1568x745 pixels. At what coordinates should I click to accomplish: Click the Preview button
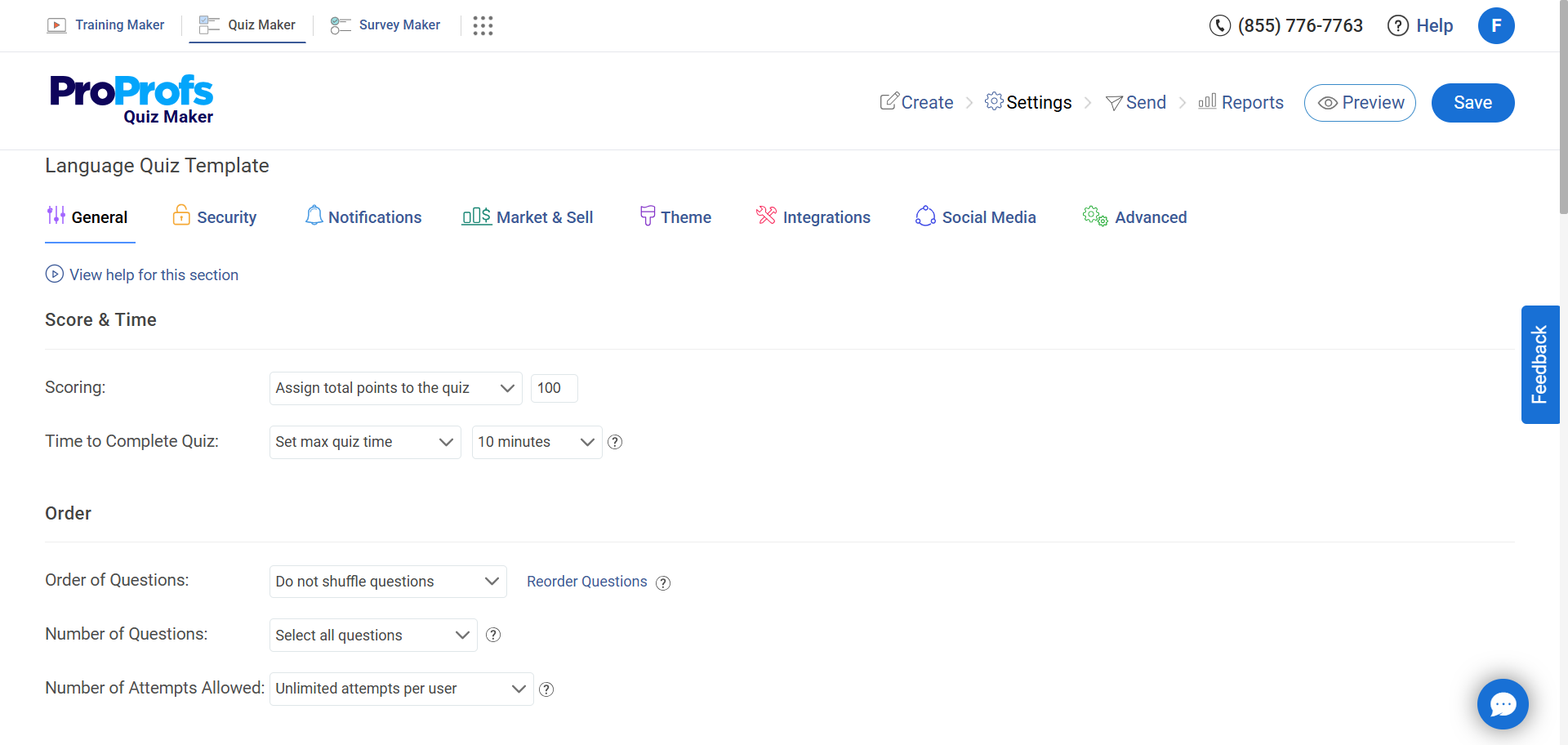pos(1360,103)
